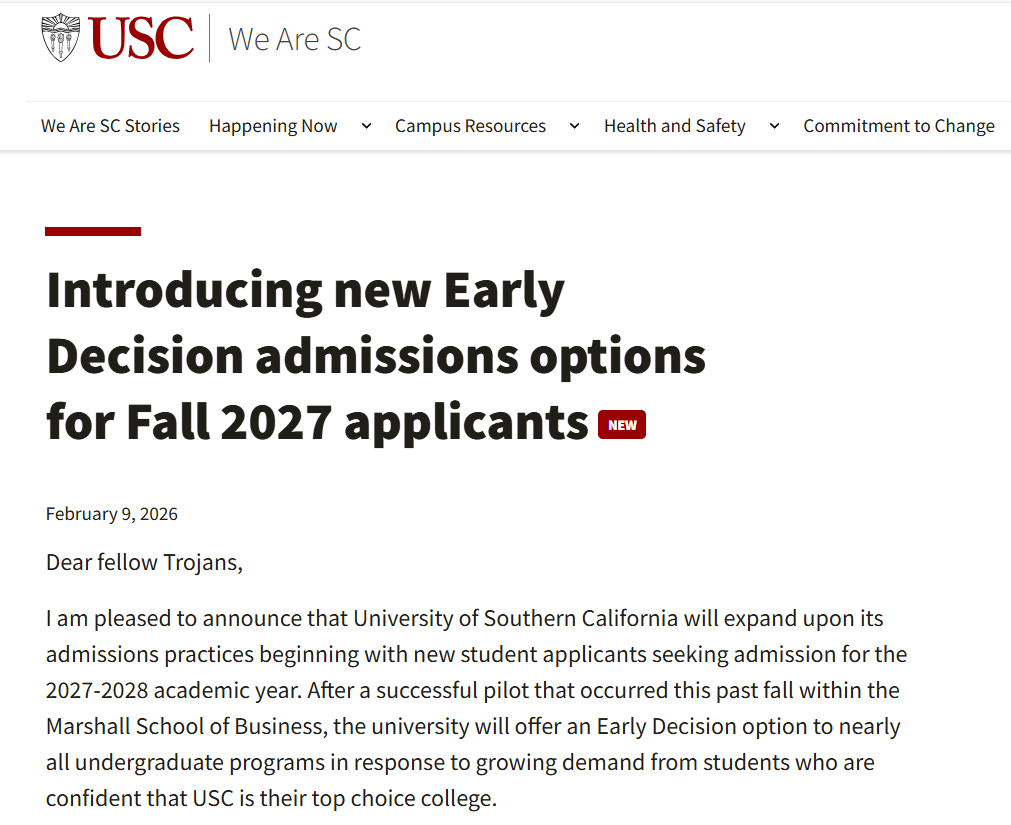Select the Health and Safety navigation label

pyautogui.click(x=674, y=126)
